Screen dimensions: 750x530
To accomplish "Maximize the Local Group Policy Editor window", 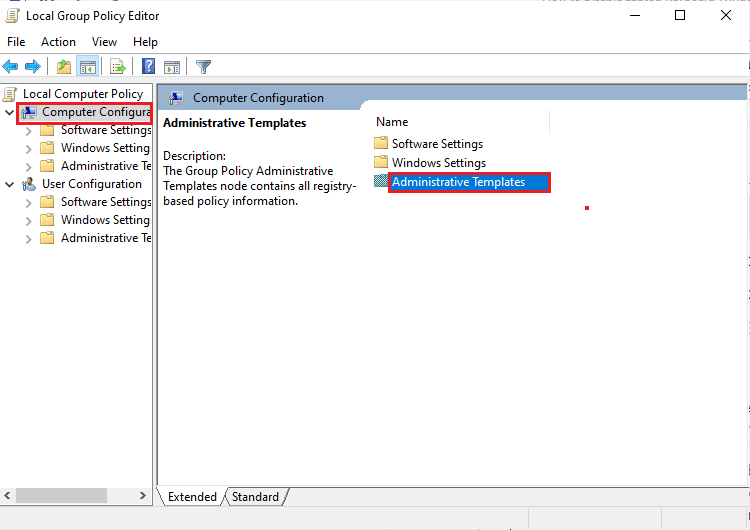I will pyautogui.click(x=680, y=15).
